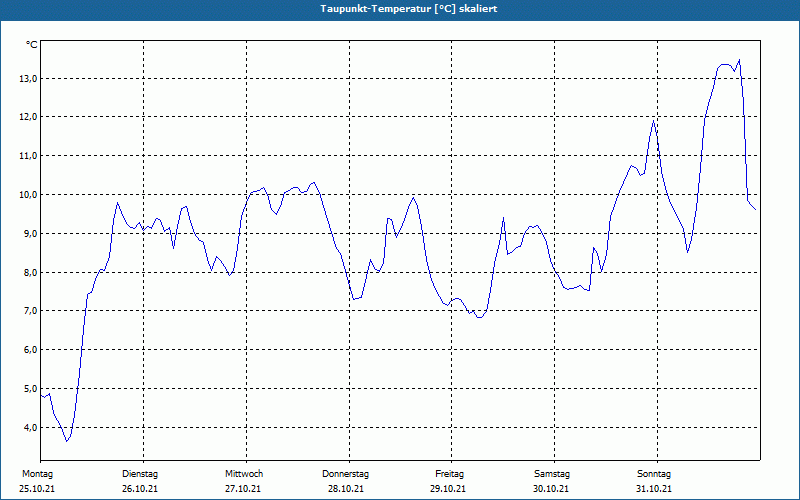Click the '31.10.21' date label
The height and width of the screenshot is (500, 800).
[x=654, y=489]
